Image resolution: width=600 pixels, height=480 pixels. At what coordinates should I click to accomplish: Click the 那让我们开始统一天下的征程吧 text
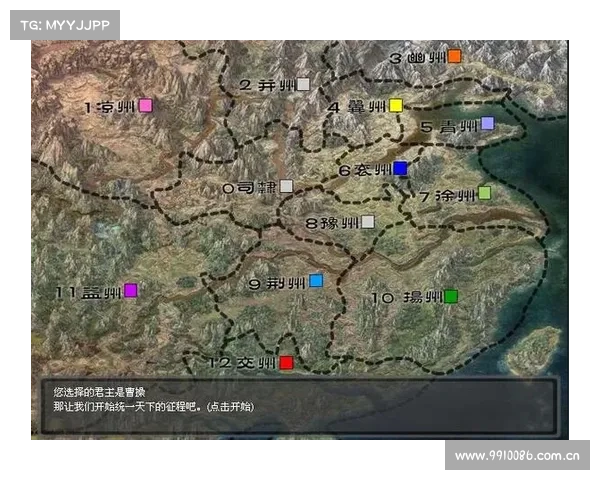coord(125,407)
